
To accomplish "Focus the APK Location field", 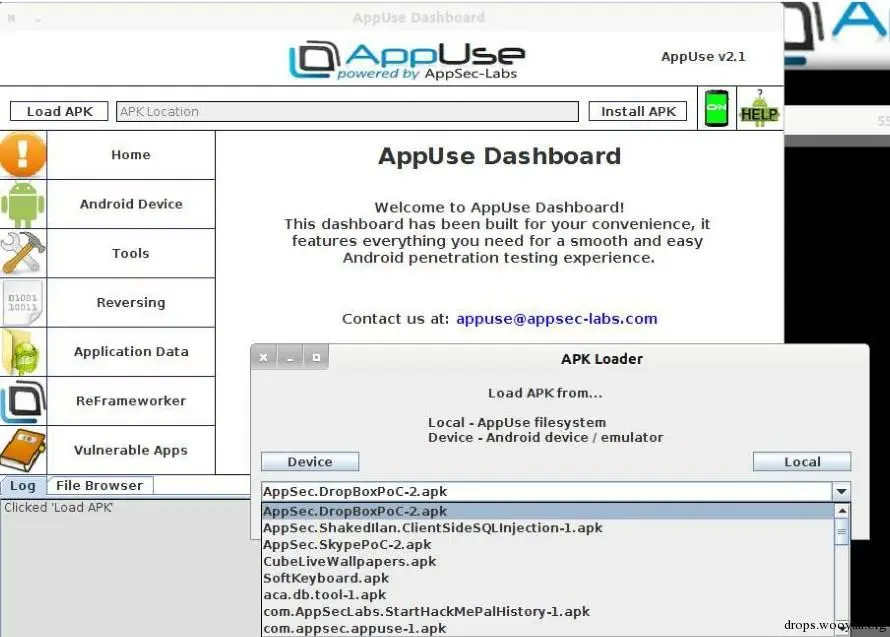I will click(x=347, y=111).
